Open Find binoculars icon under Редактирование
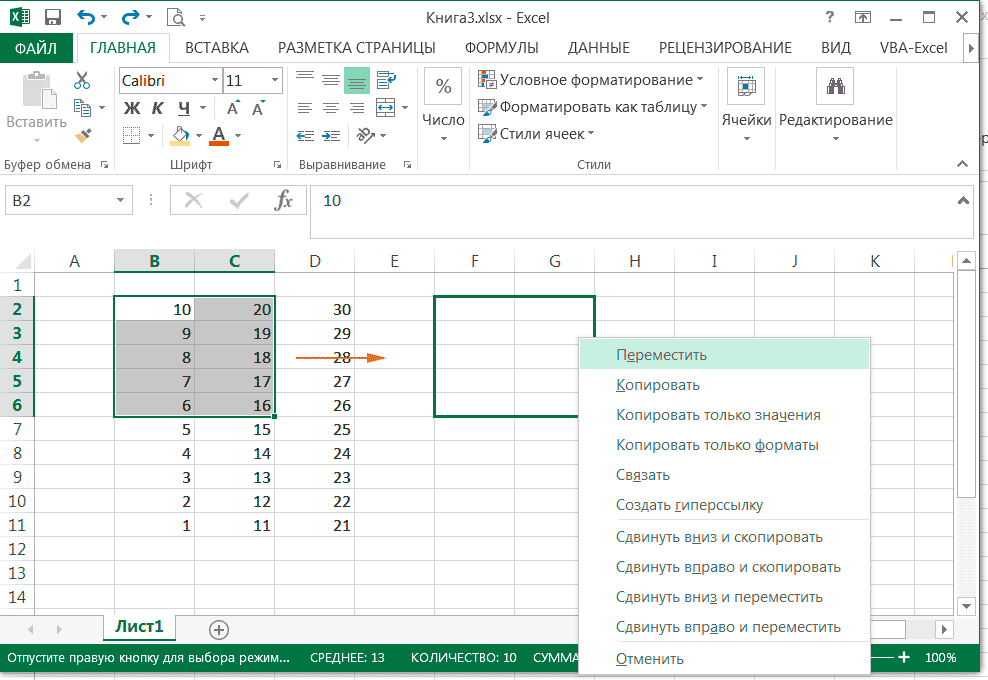This screenshot has height=680, width=988. 834,87
